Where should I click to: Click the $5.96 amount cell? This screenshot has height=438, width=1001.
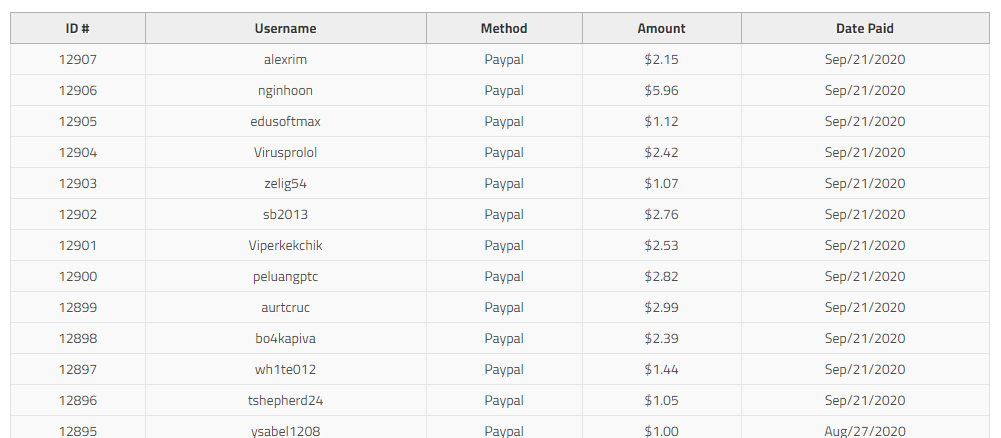pyautogui.click(x=661, y=90)
